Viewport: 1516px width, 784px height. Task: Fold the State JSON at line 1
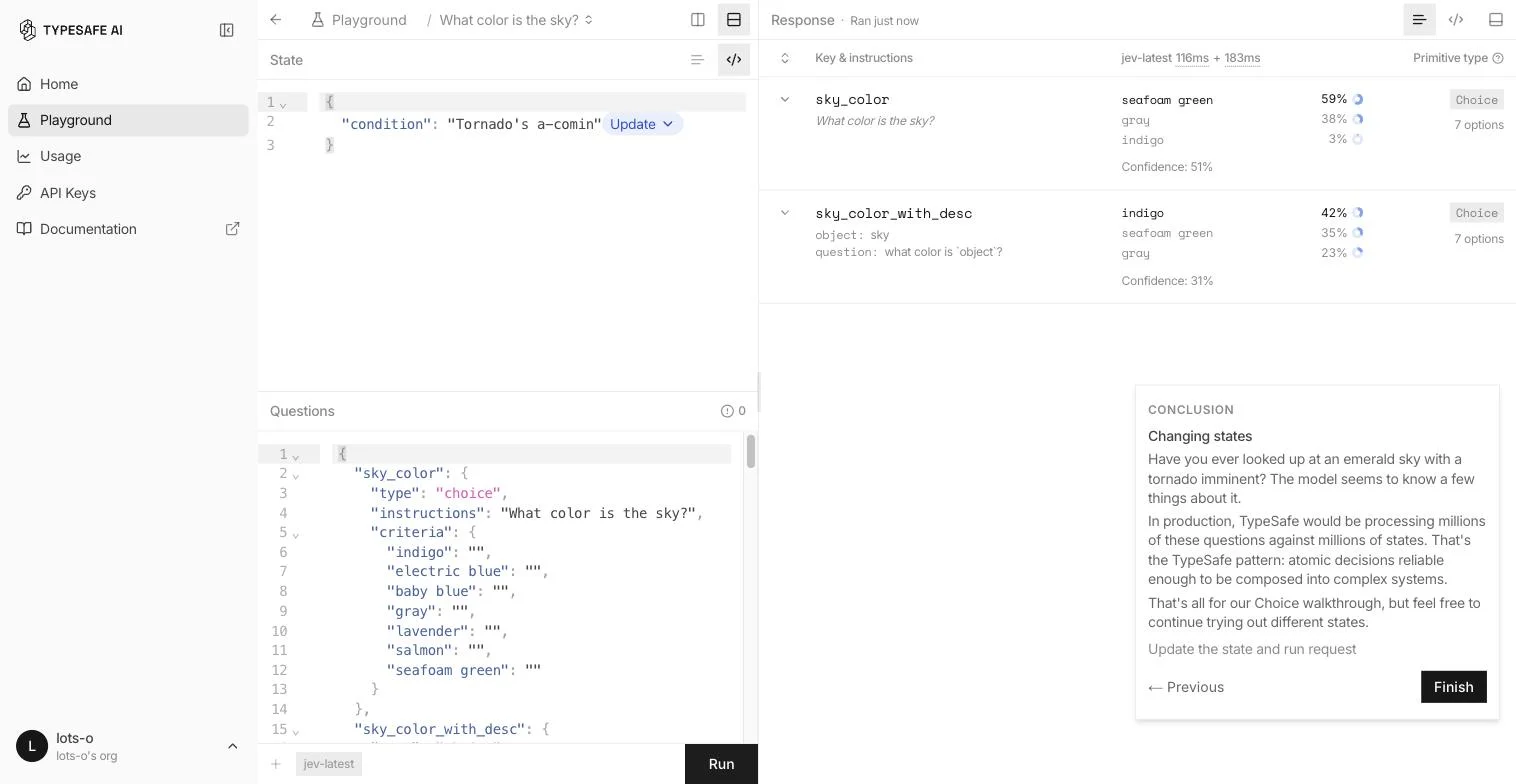click(283, 103)
